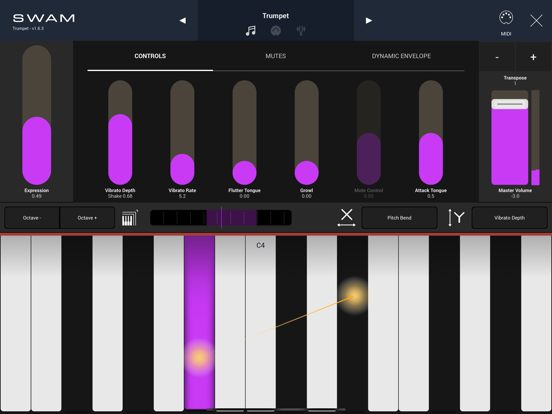The image size is (552, 414).
Task: Adjust the Growl slider
Action: click(307, 132)
